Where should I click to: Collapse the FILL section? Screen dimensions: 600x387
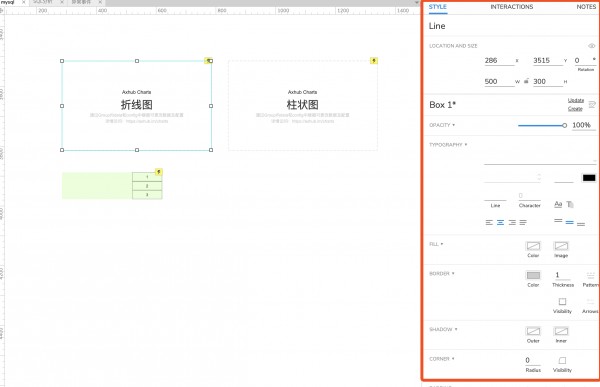[436, 244]
